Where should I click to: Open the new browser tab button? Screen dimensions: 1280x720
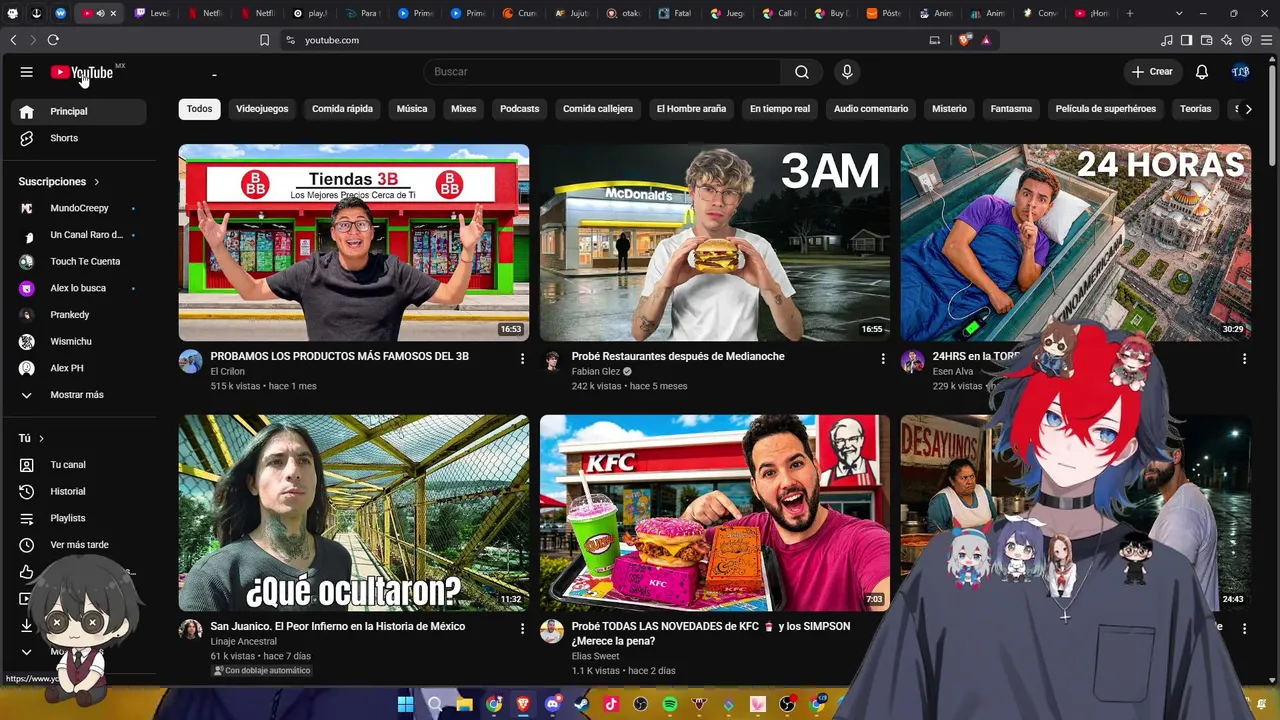pos(1130,13)
